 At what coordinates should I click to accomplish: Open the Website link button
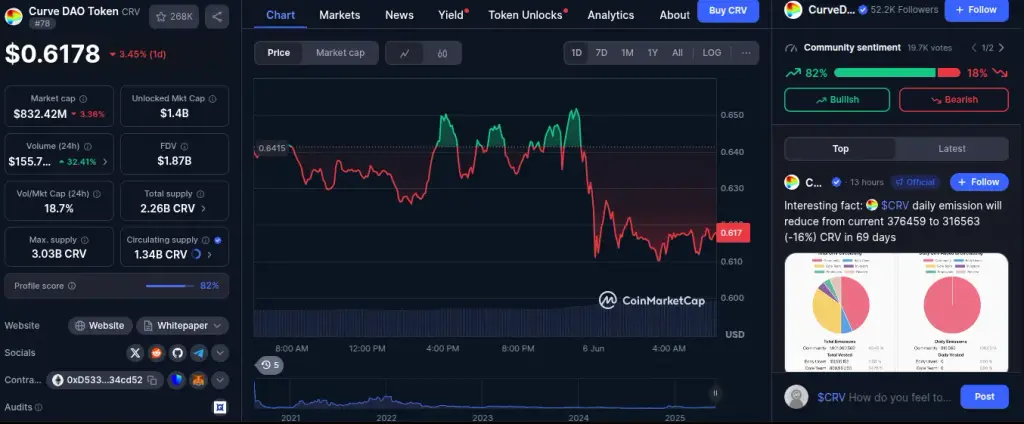point(100,325)
